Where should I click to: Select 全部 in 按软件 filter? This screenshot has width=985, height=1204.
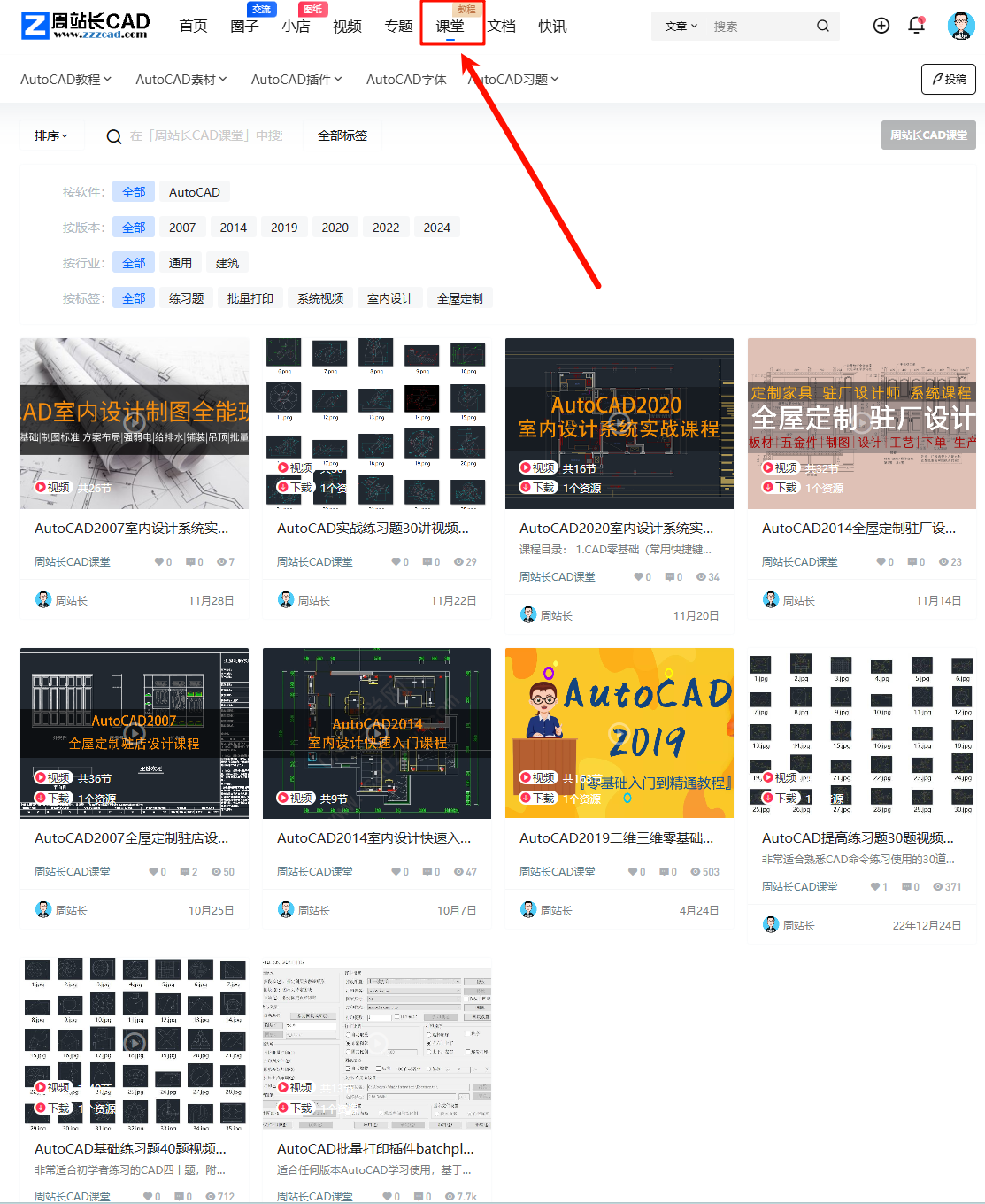(x=134, y=192)
